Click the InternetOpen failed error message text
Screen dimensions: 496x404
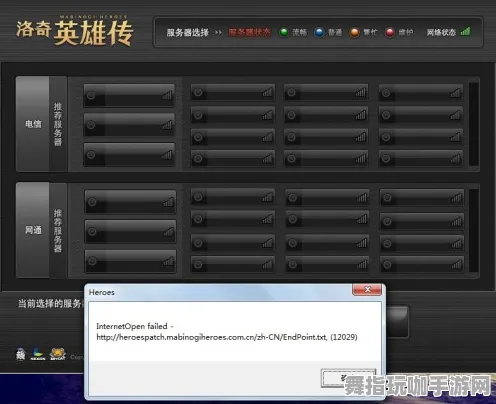click(x=135, y=326)
